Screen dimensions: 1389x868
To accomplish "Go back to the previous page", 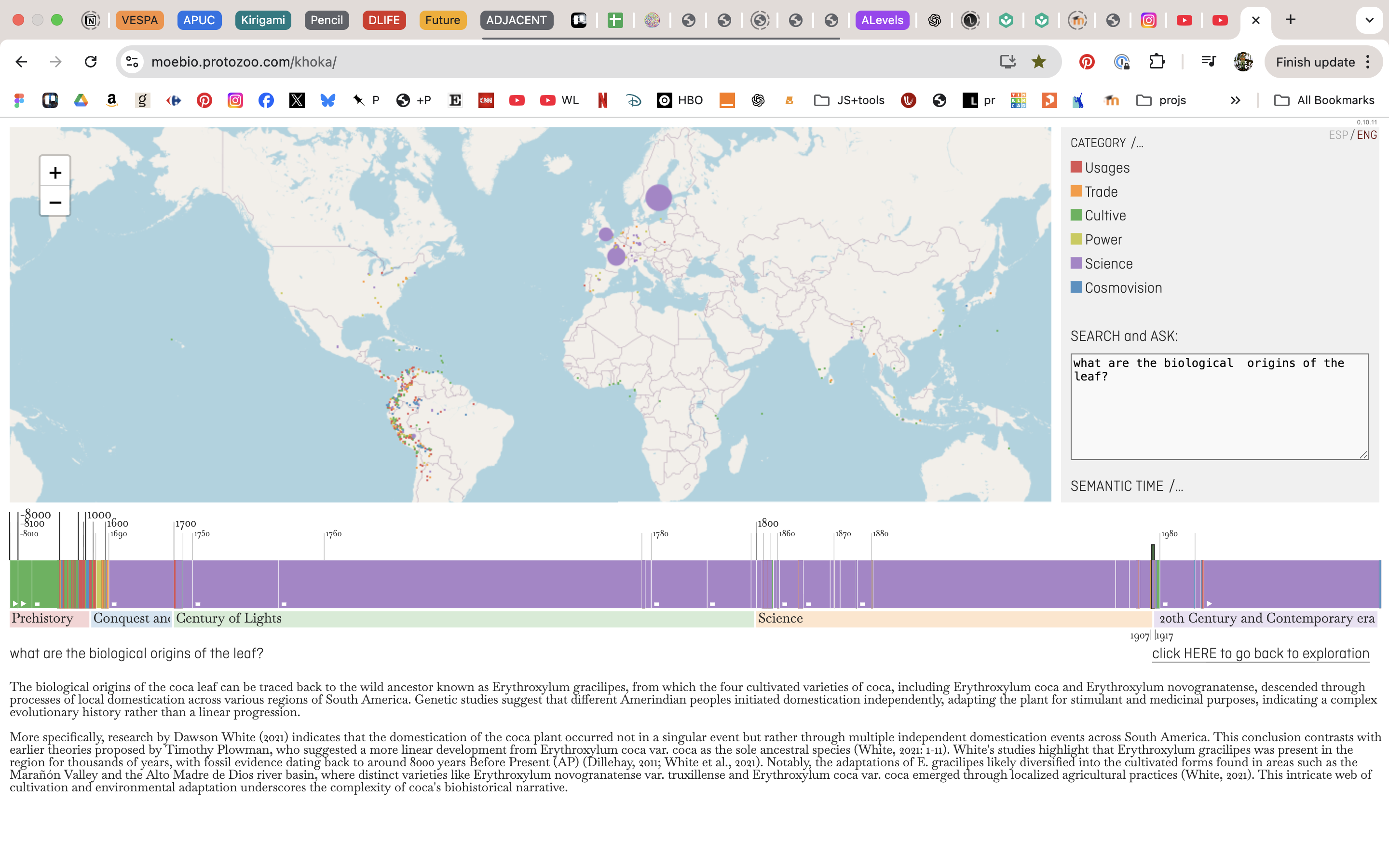I will coord(22,62).
